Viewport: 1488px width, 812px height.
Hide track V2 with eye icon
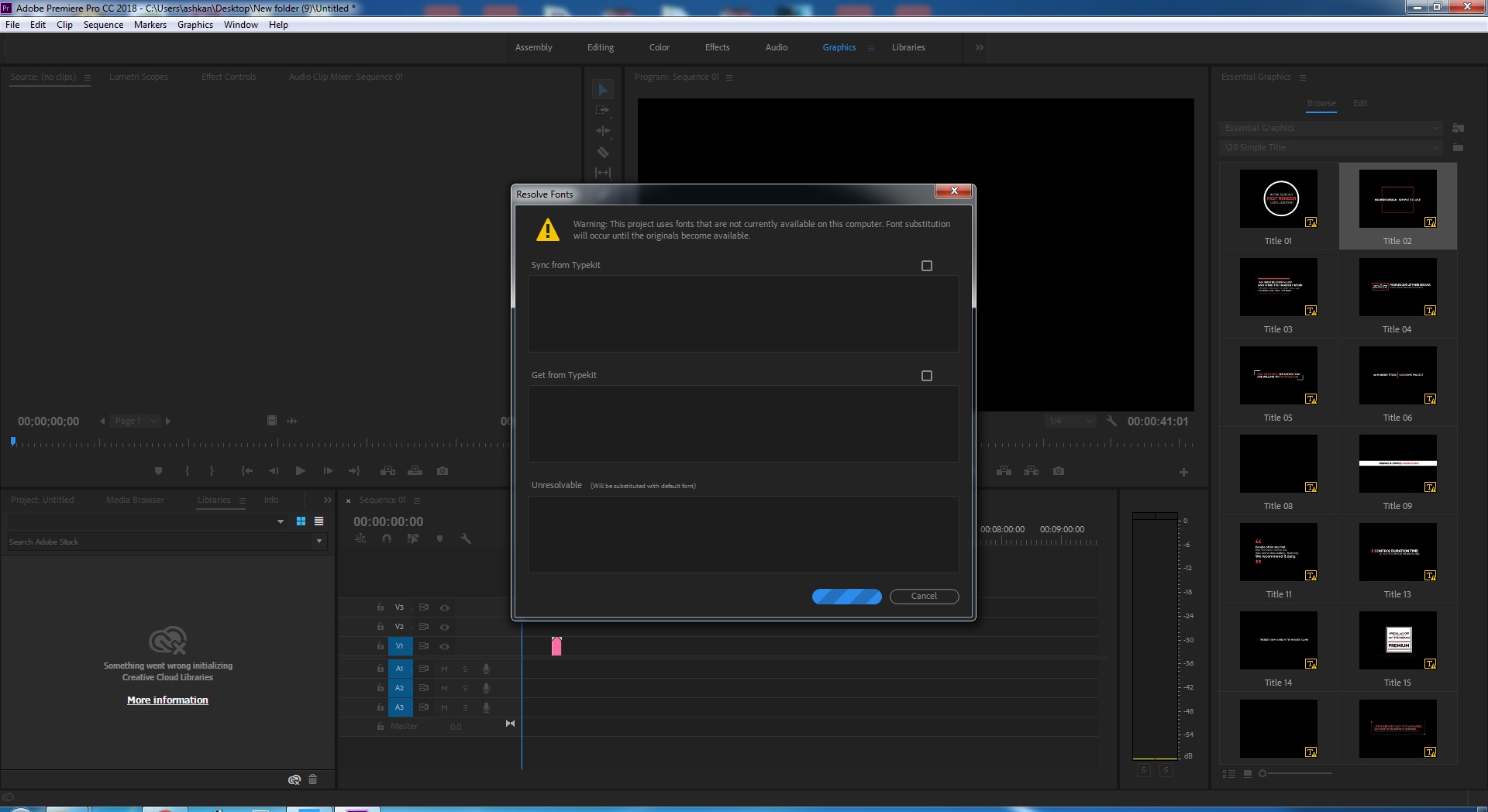click(445, 627)
